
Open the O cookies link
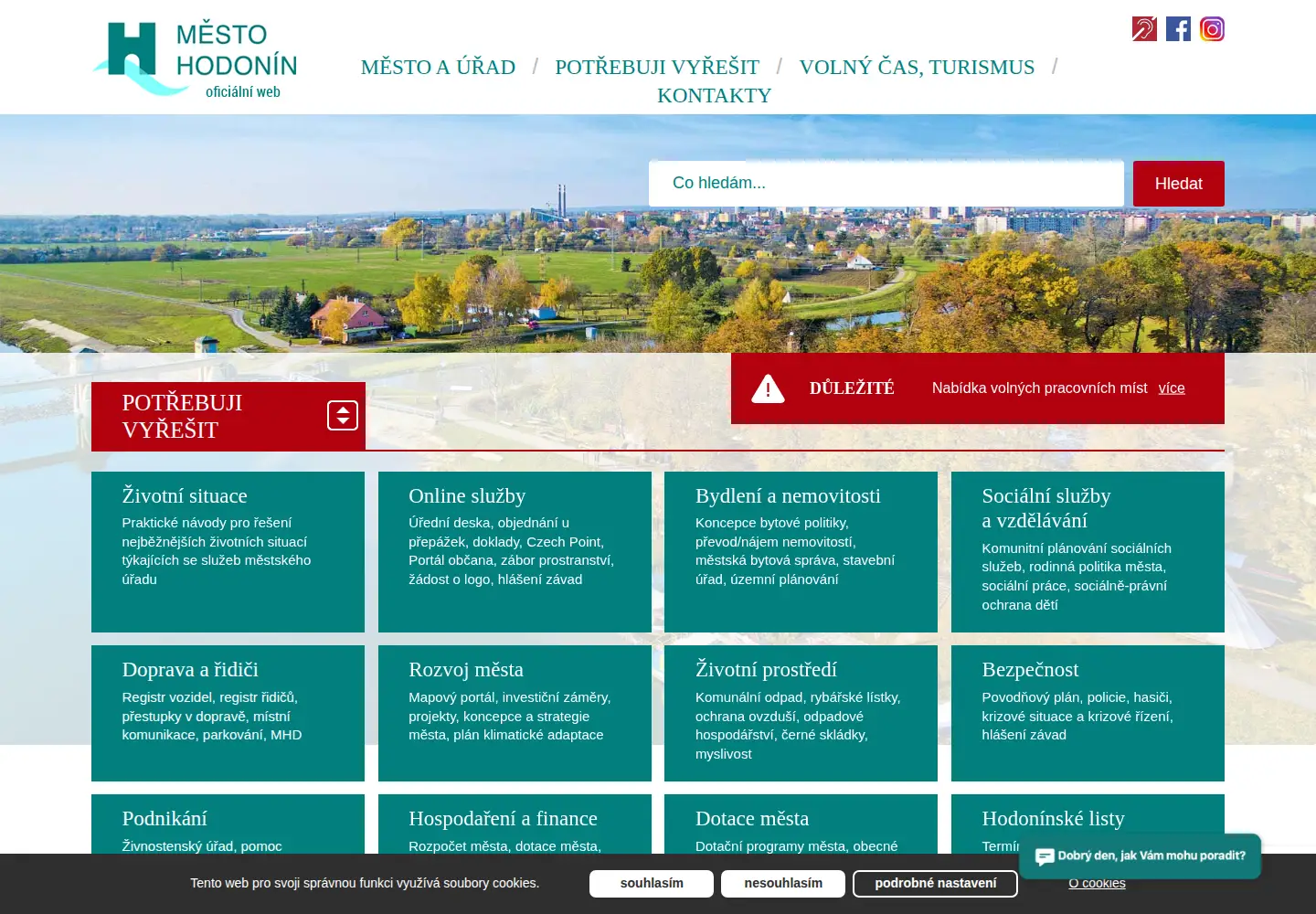pos(1097,883)
